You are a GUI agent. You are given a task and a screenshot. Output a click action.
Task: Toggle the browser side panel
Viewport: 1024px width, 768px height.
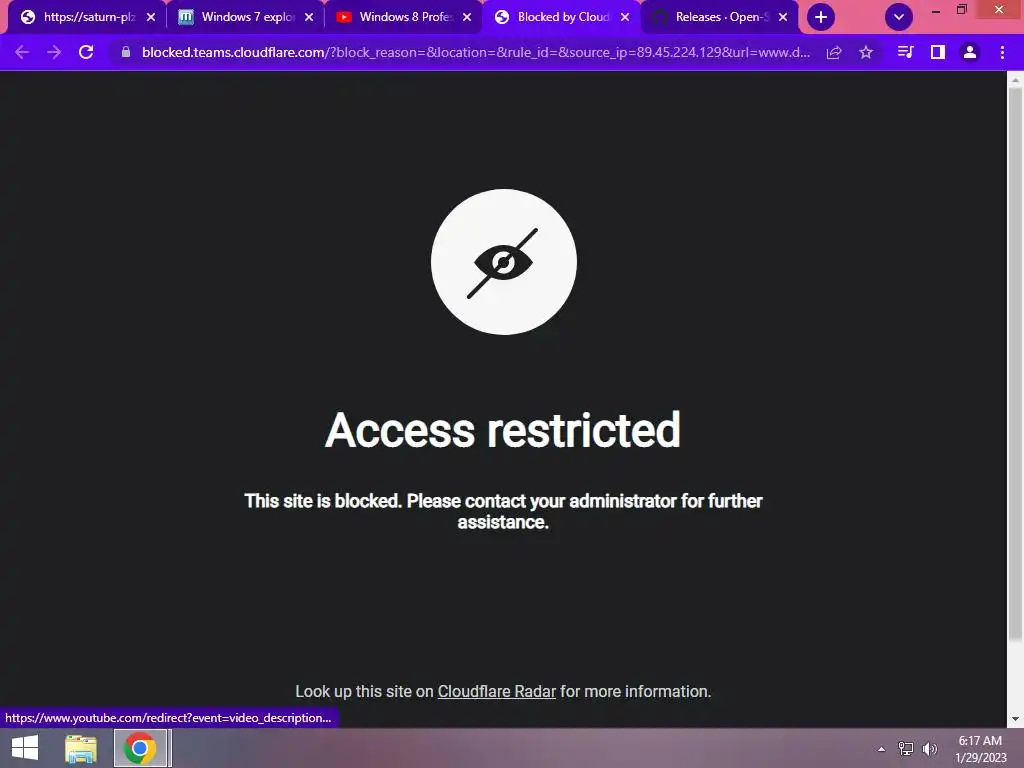[x=938, y=52]
